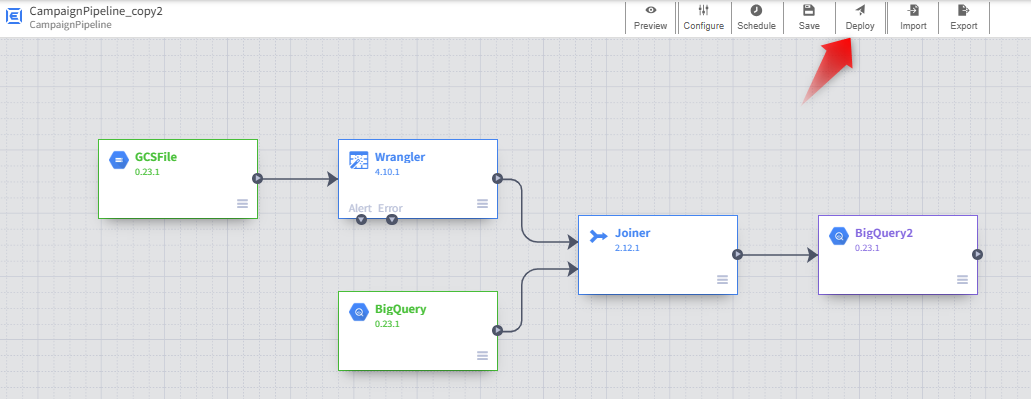This screenshot has width=1031, height=399.
Task: Open the Schedule clock button
Action: pyautogui.click(x=756, y=18)
